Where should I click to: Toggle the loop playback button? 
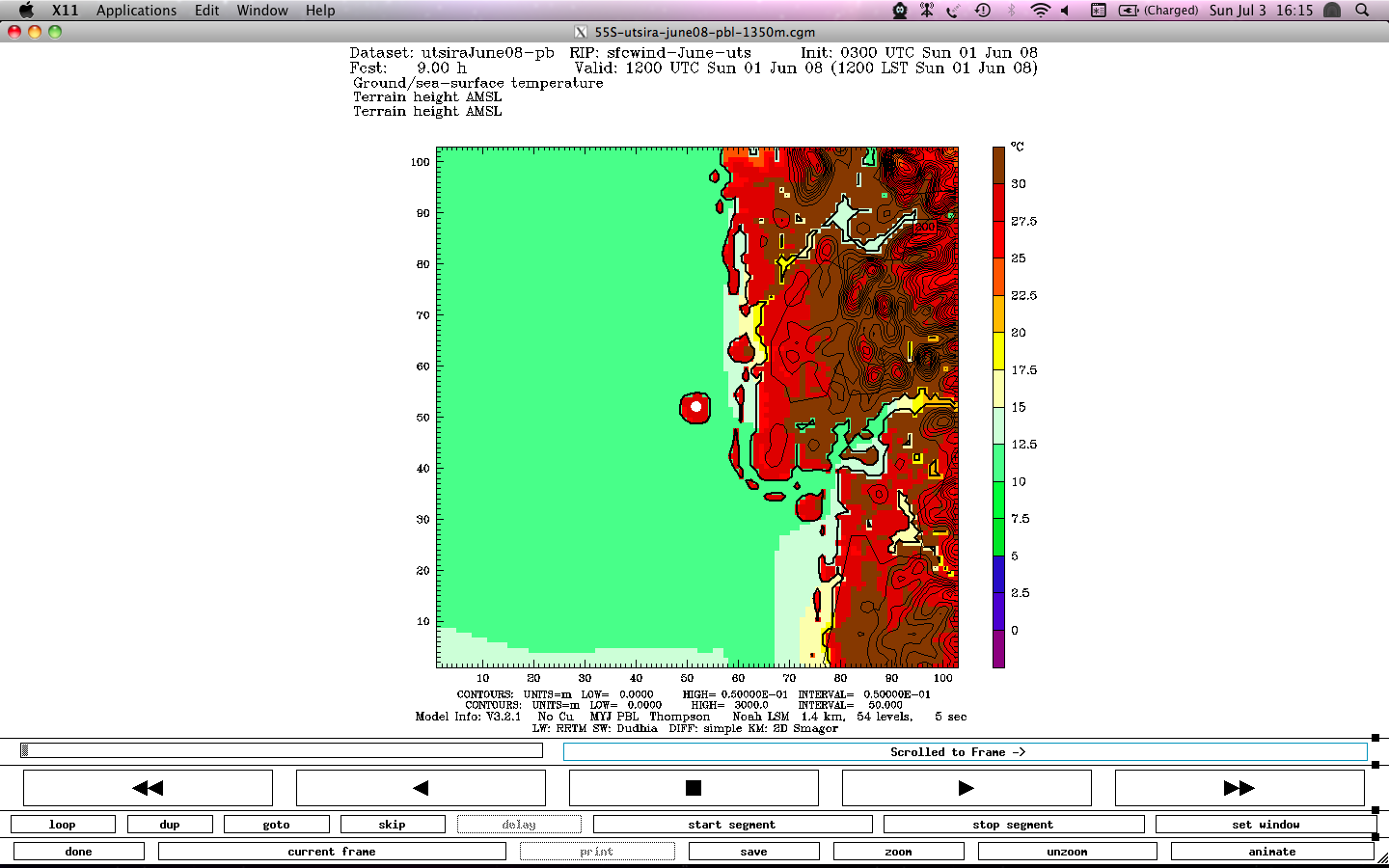click(x=63, y=825)
